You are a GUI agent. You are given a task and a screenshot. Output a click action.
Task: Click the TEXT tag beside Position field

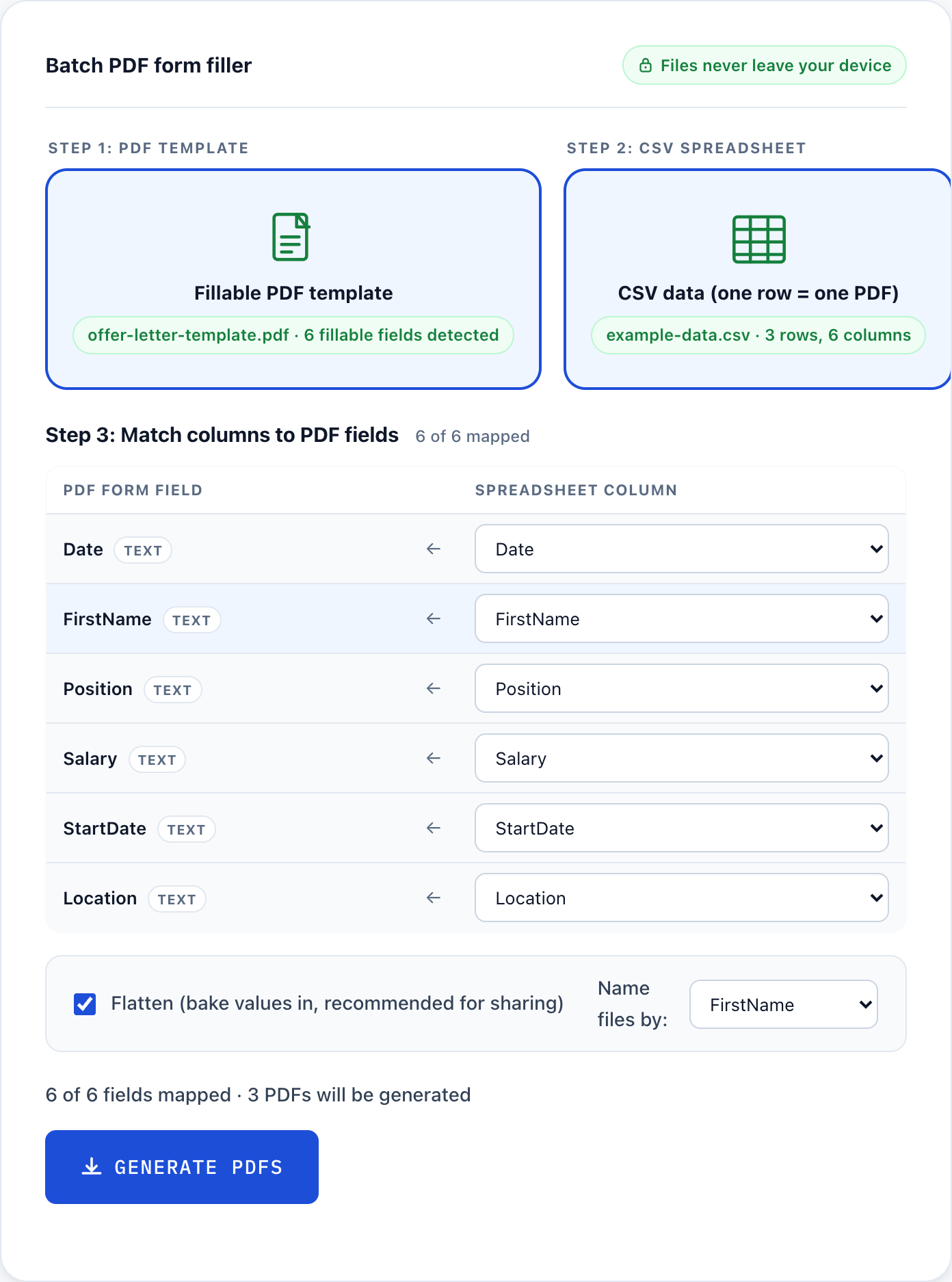[172, 690]
